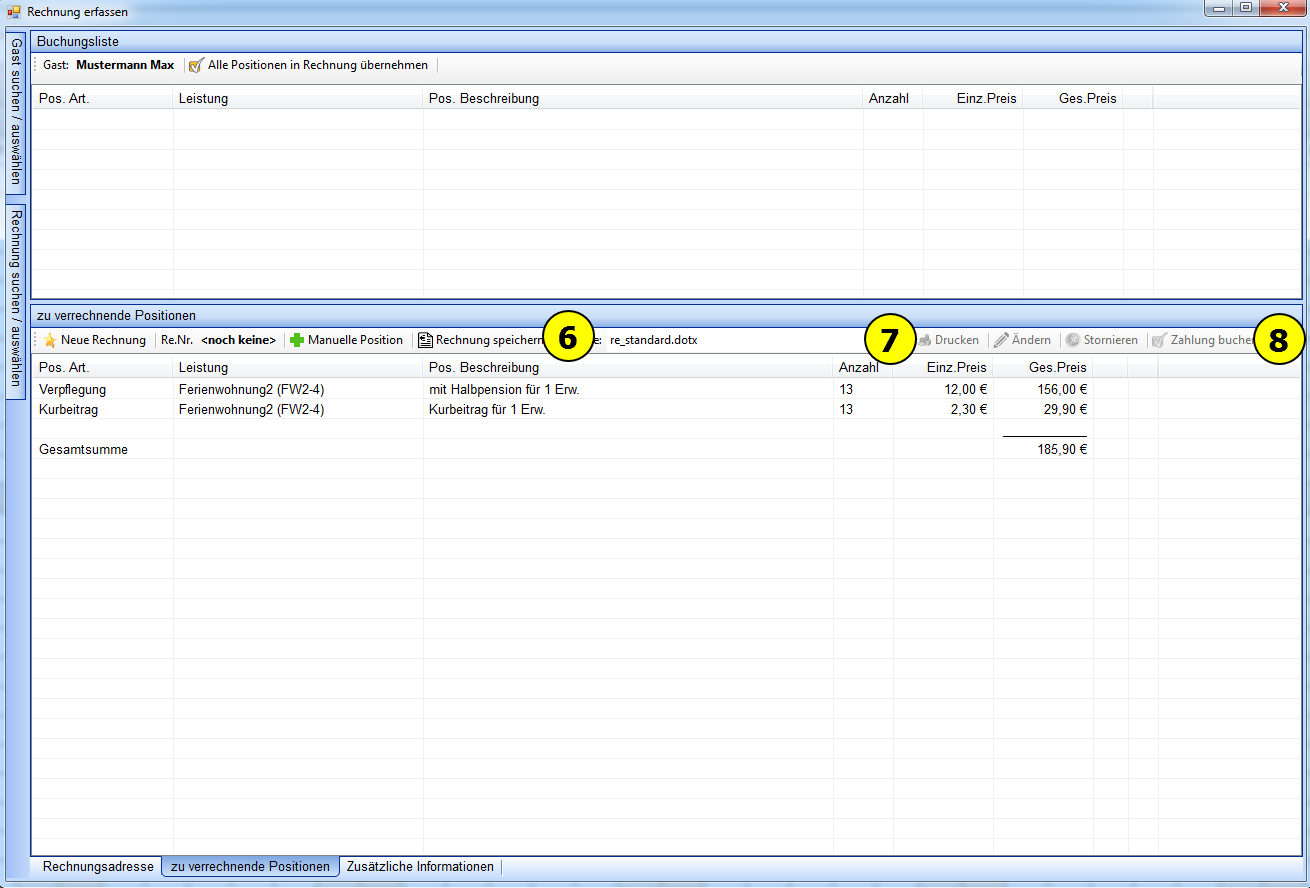The width and height of the screenshot is (1310, 888).
Task: Click the Drucken printer icon
Action: point(925,340)
